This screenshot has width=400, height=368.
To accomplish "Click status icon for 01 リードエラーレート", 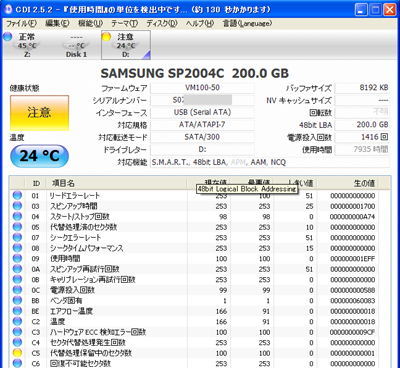I will (x=17, y=195).
